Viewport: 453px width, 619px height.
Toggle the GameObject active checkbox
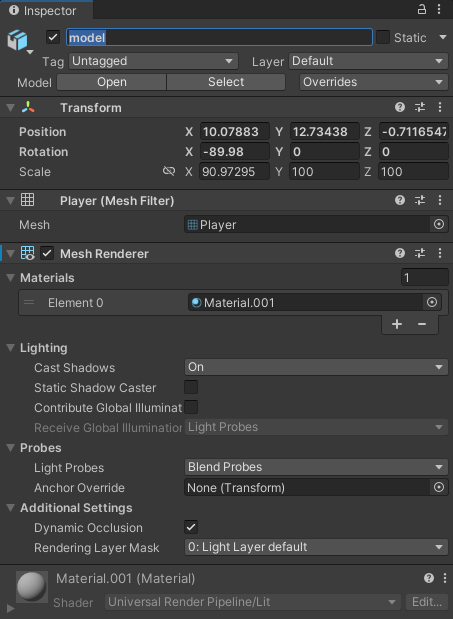[x=53, y=38]
